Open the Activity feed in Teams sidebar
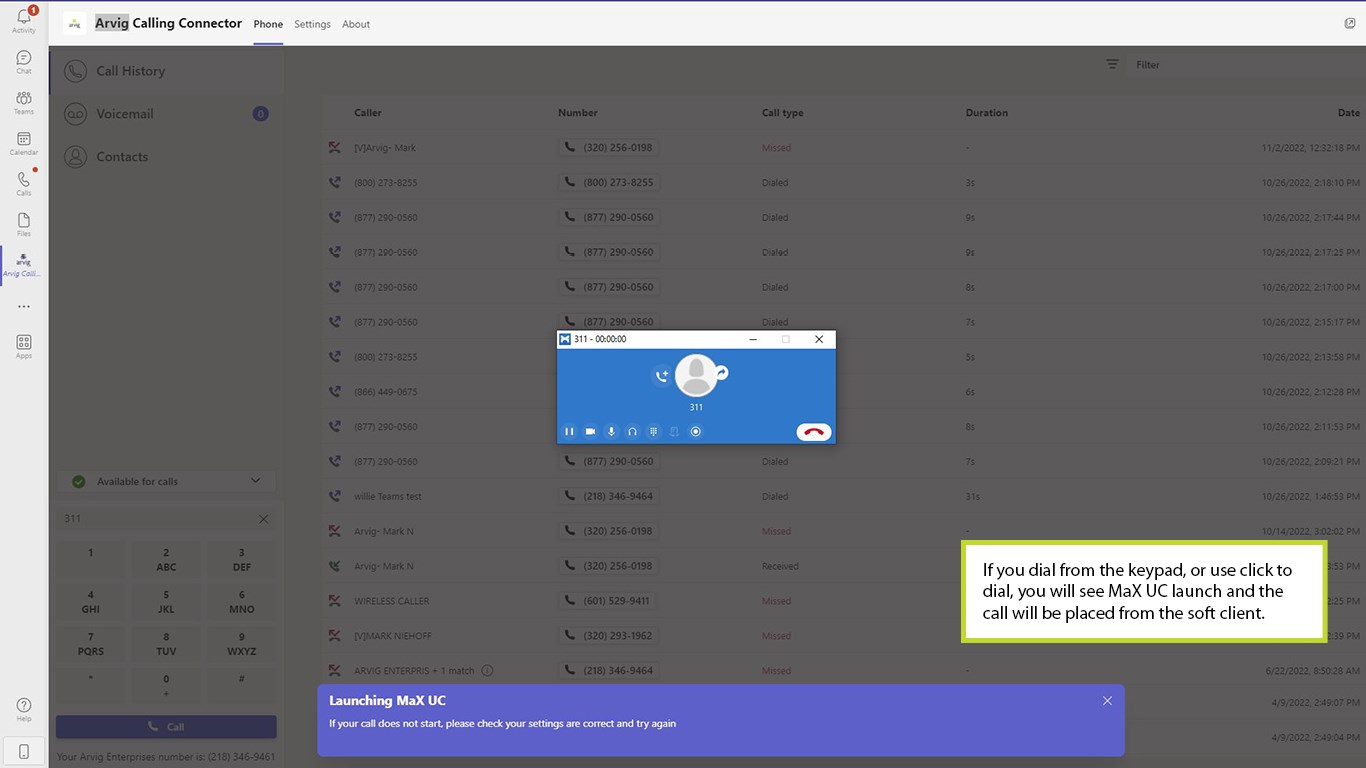The width and height of the screenshot is (1366, 768). 24,20
